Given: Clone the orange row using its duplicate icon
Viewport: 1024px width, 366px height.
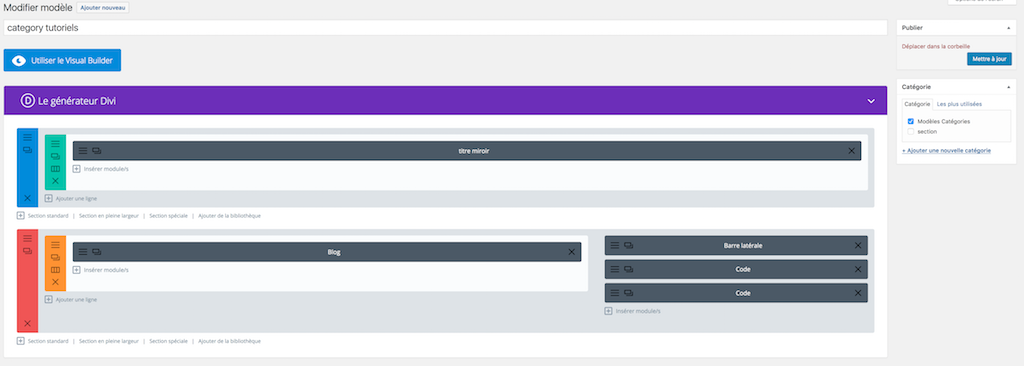Looking at the screenshot, I should click(56, 258).
